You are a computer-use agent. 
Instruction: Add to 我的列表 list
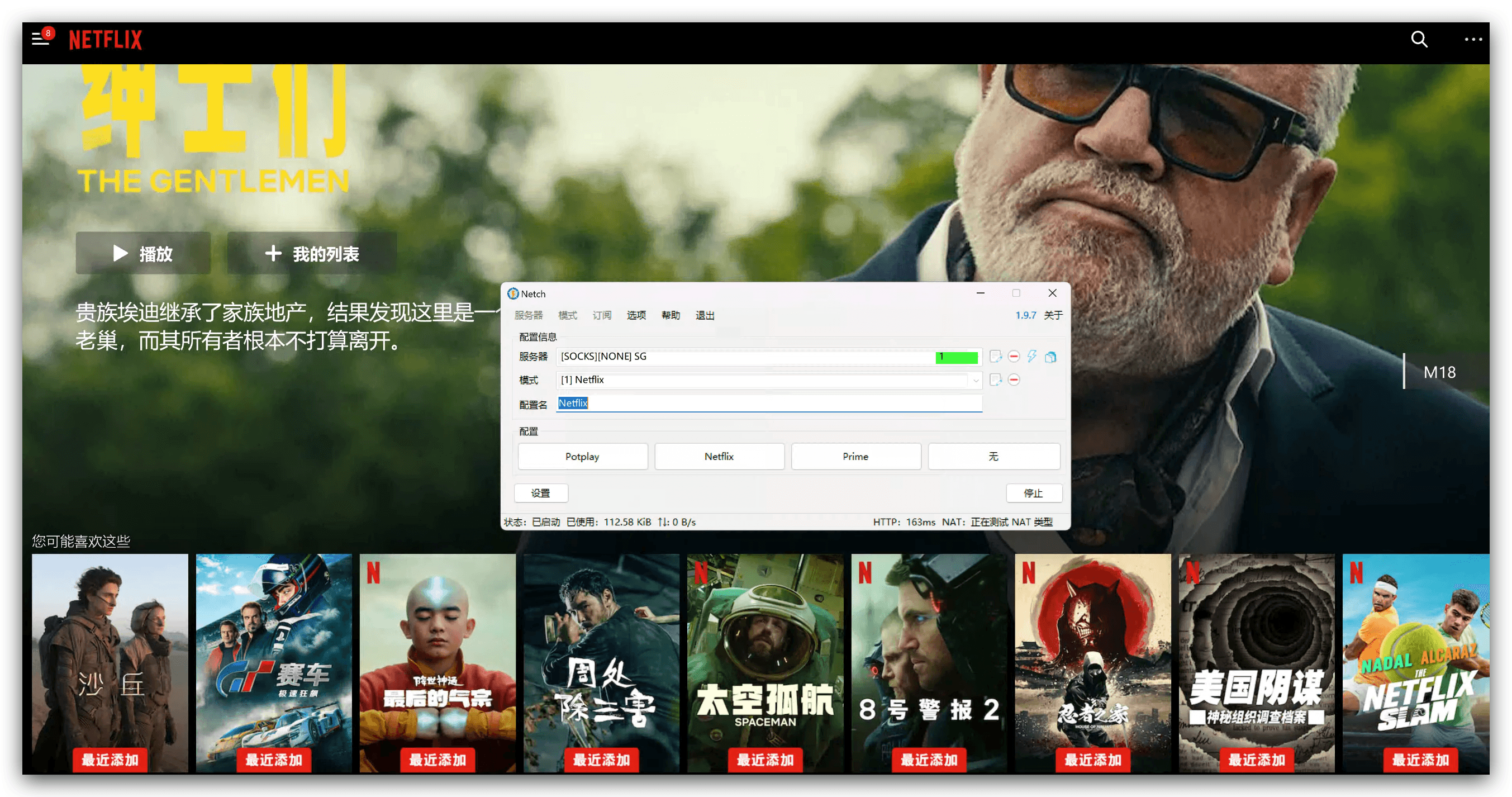pos(312,254)
